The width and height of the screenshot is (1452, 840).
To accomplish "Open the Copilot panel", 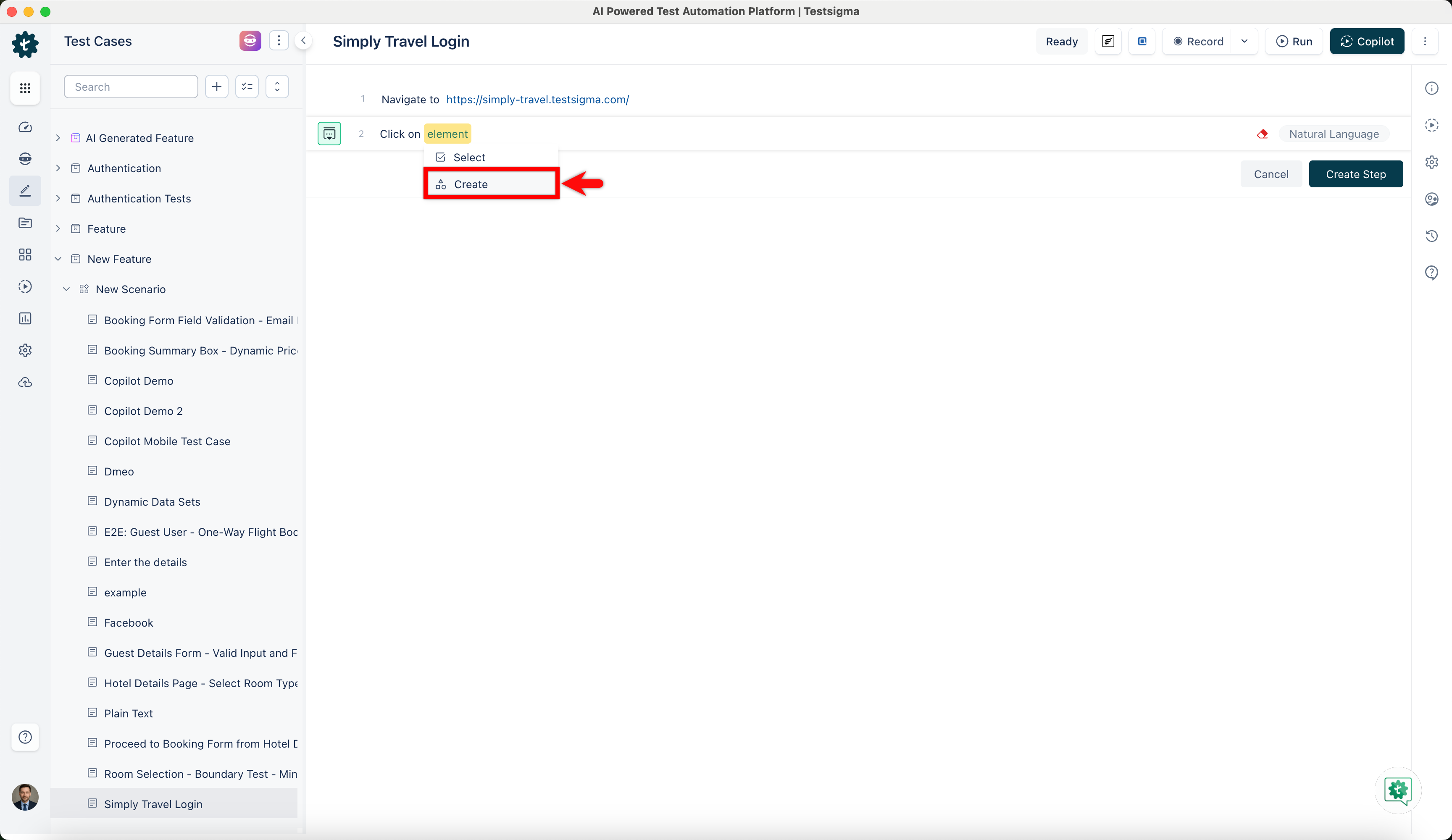I will point(1367,41).
